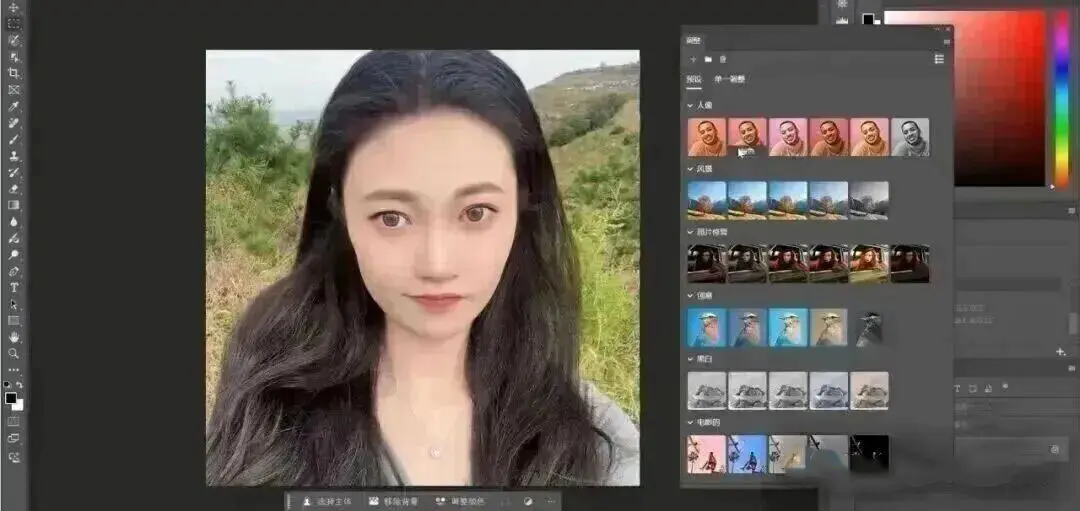
Task: Collapse the 风景 presets group
Action: coord(690,169)
